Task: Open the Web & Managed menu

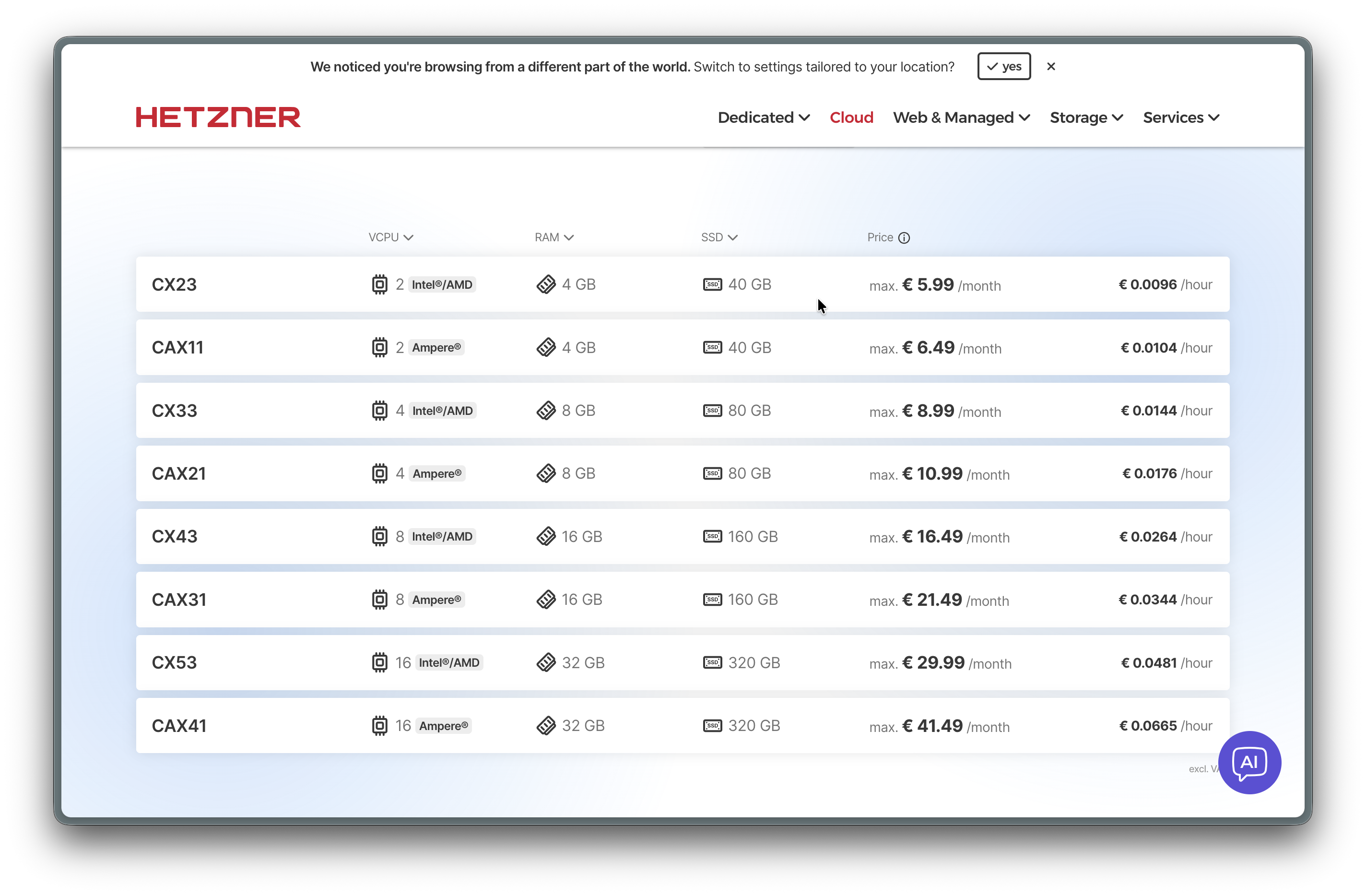Action: point(961,118)
